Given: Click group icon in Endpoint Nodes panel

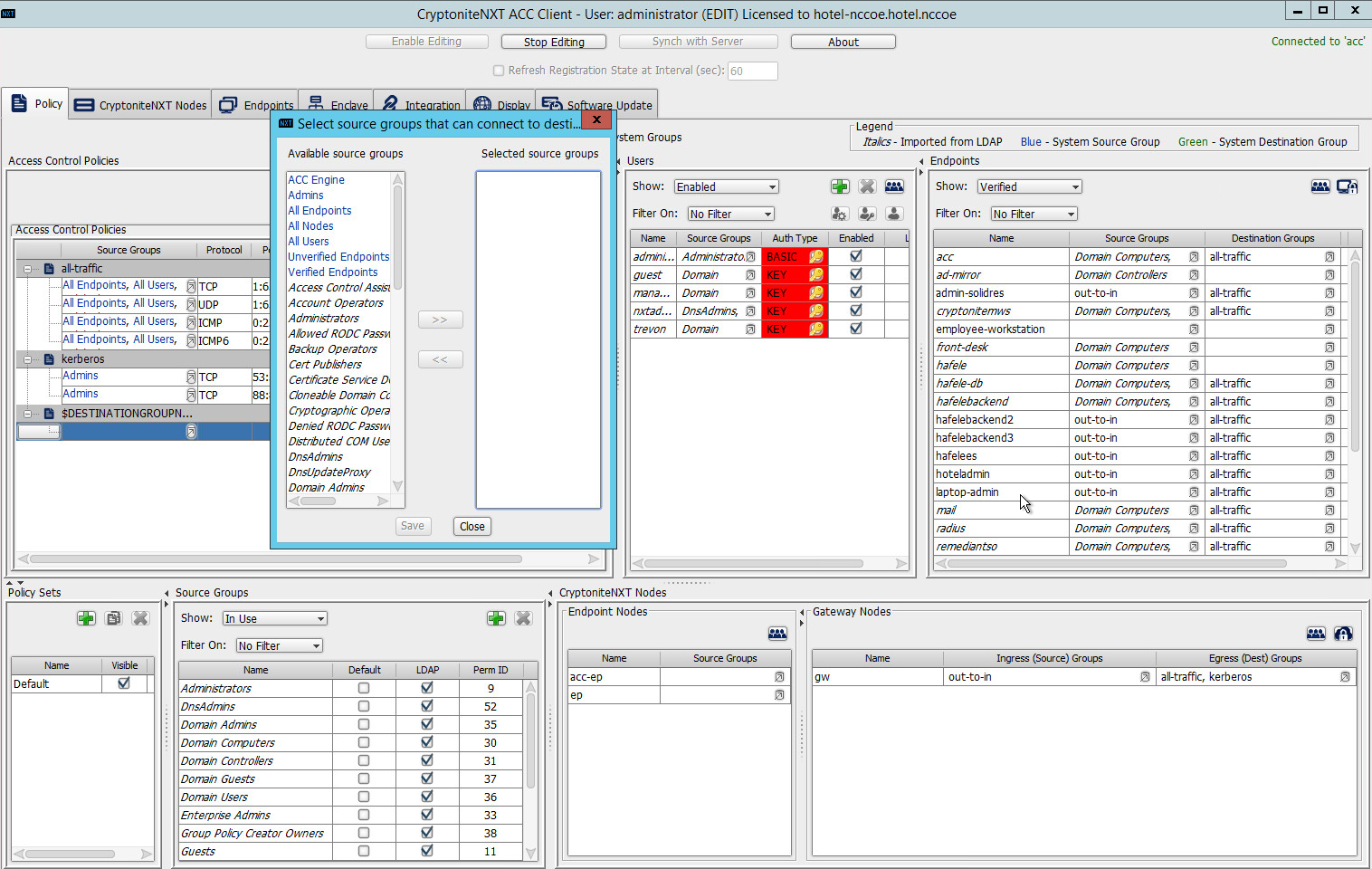Looking at the screenshot, I should tap(777, 634).
